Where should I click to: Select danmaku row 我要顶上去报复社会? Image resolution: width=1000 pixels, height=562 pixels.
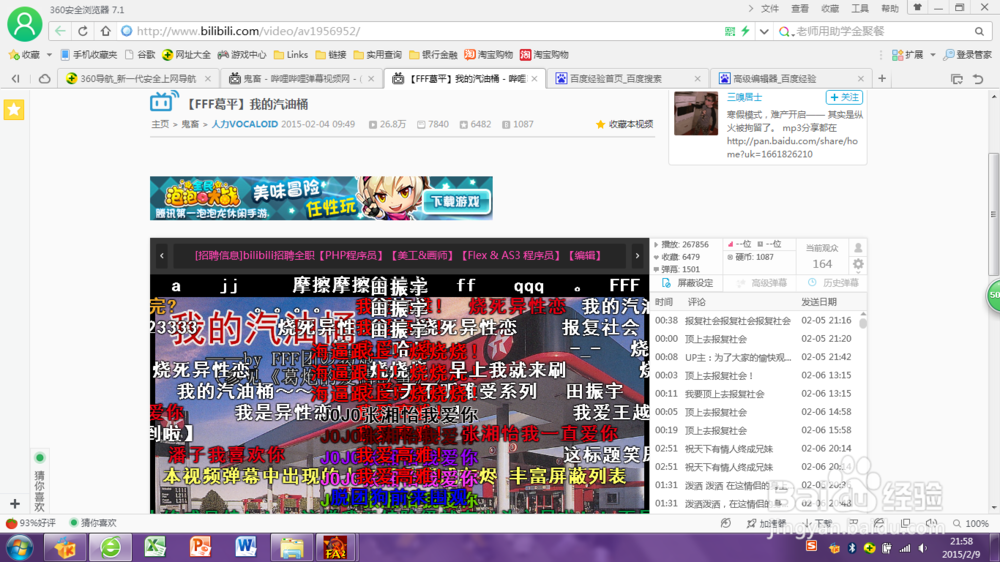755,394
